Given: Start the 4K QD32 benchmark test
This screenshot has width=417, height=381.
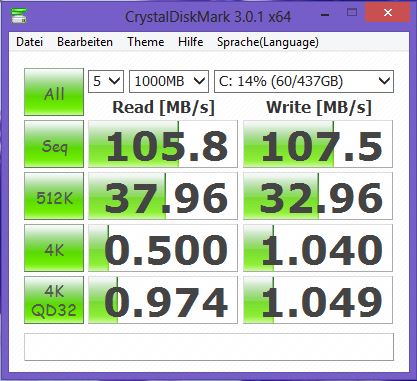Looking at the screenshot, I should pos(54,300).
